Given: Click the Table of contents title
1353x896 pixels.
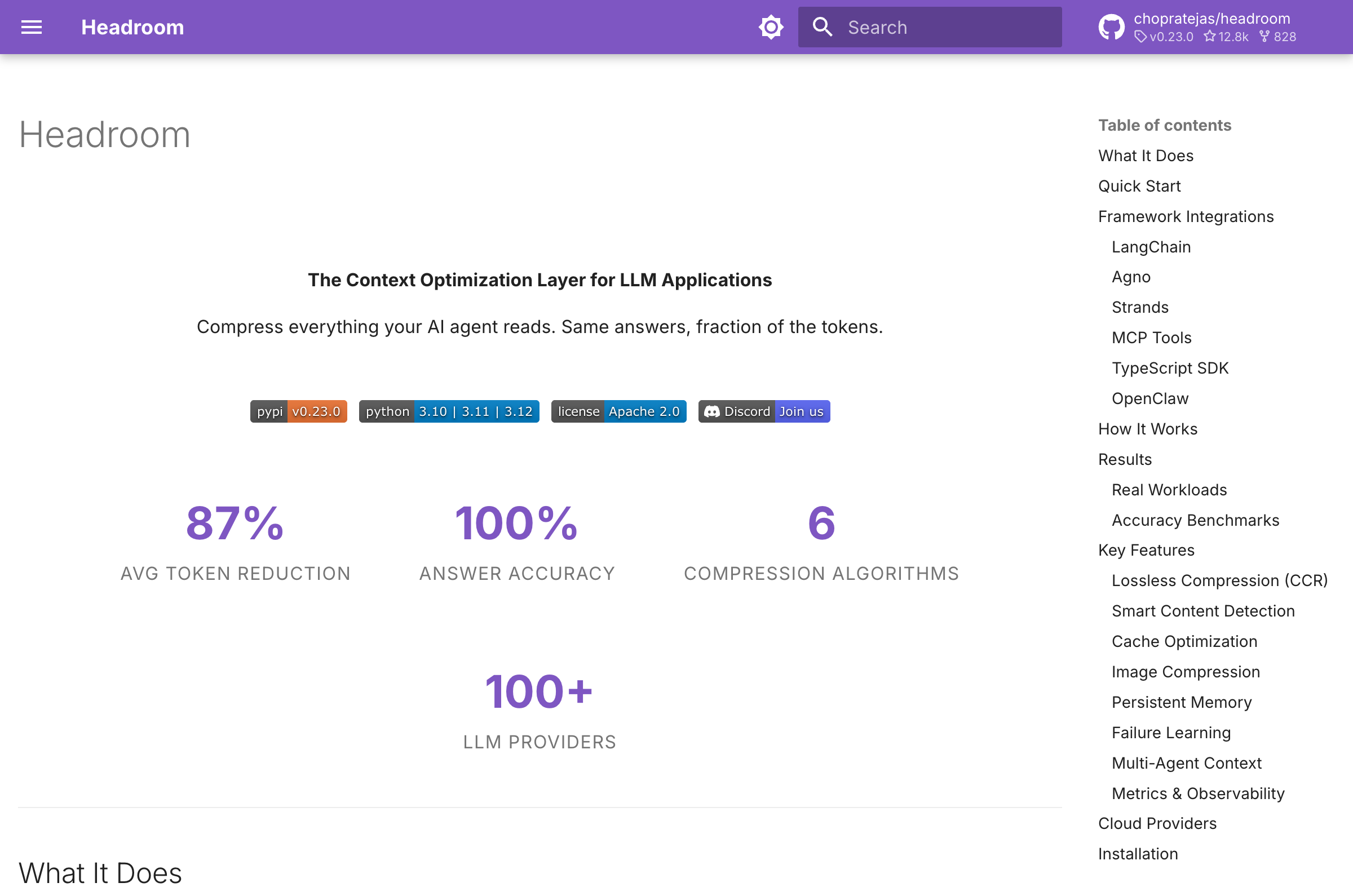Looking at the screenshot, I should [x=1164, y=125].
